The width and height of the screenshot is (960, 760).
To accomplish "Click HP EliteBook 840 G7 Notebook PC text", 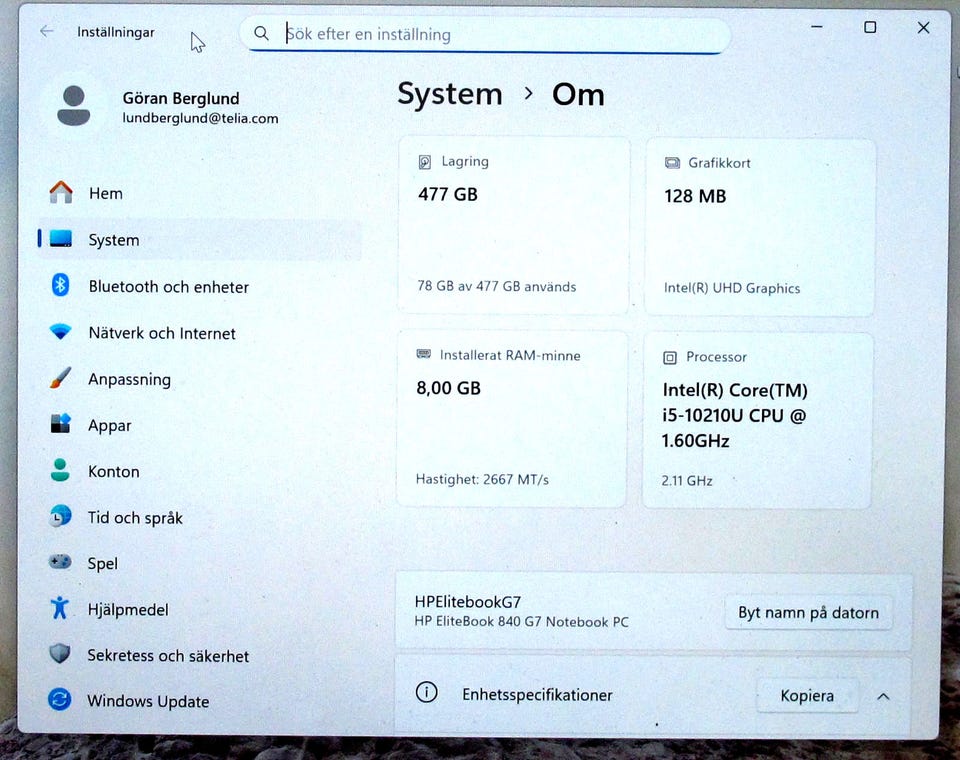I will coord(522,622).
